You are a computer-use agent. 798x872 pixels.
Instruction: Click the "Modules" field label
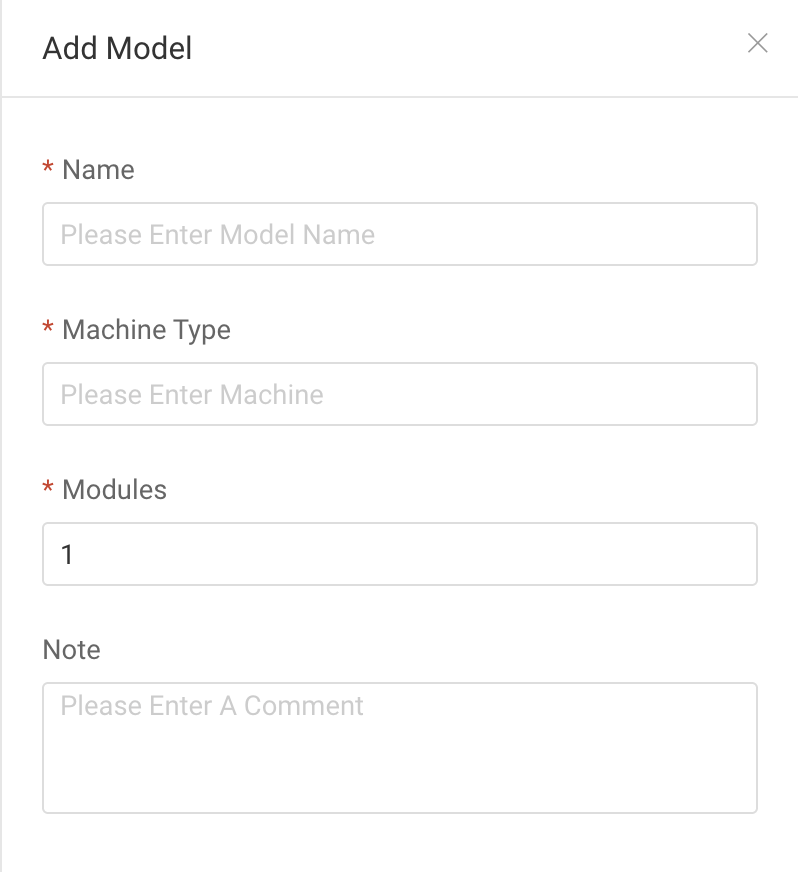tap(114, 490)
